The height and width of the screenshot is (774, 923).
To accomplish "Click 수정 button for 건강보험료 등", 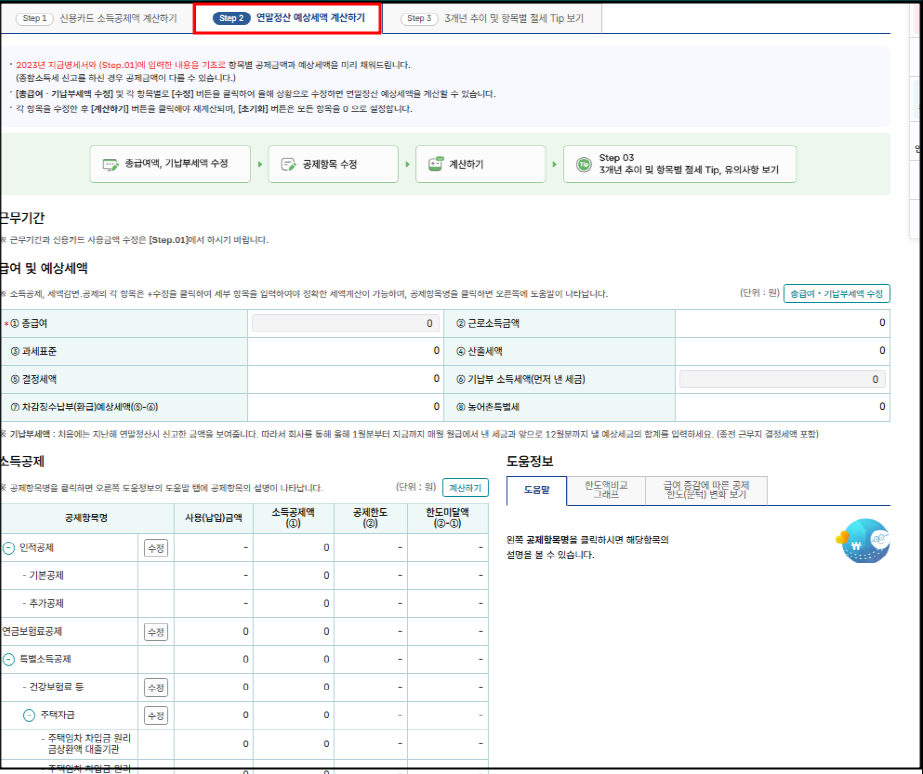I will (x=156, y=687).
